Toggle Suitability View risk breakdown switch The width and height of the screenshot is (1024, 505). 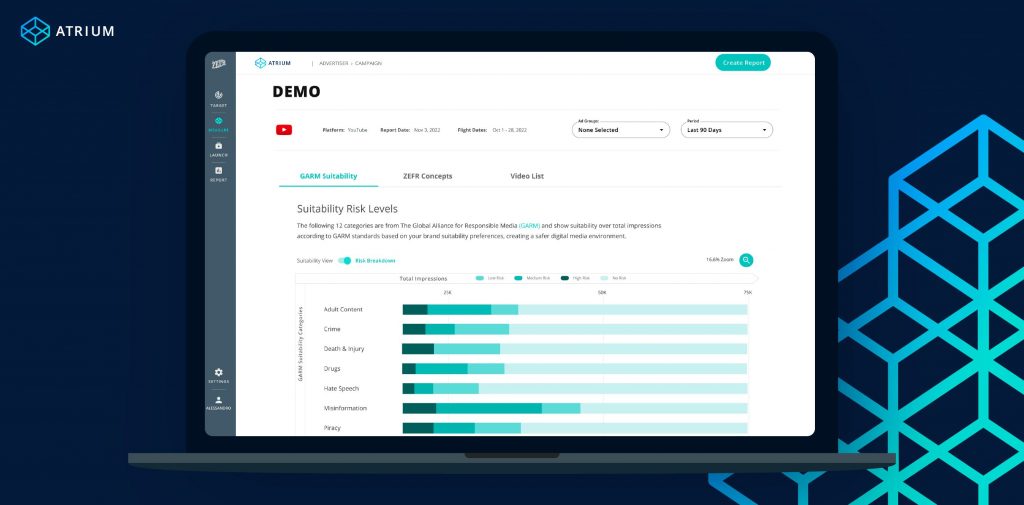pyautogui.click(x=345, y=261)
